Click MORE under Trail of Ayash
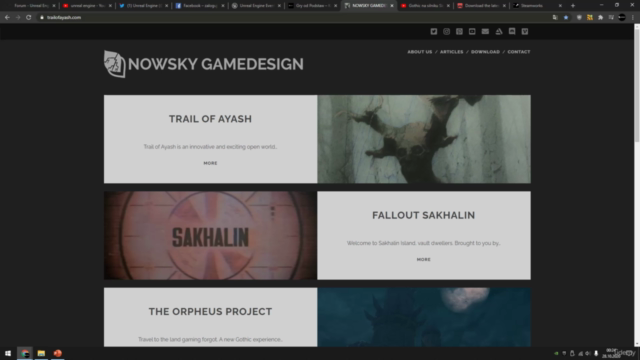This screenshot has width=640, height=360. coord(210,163)
